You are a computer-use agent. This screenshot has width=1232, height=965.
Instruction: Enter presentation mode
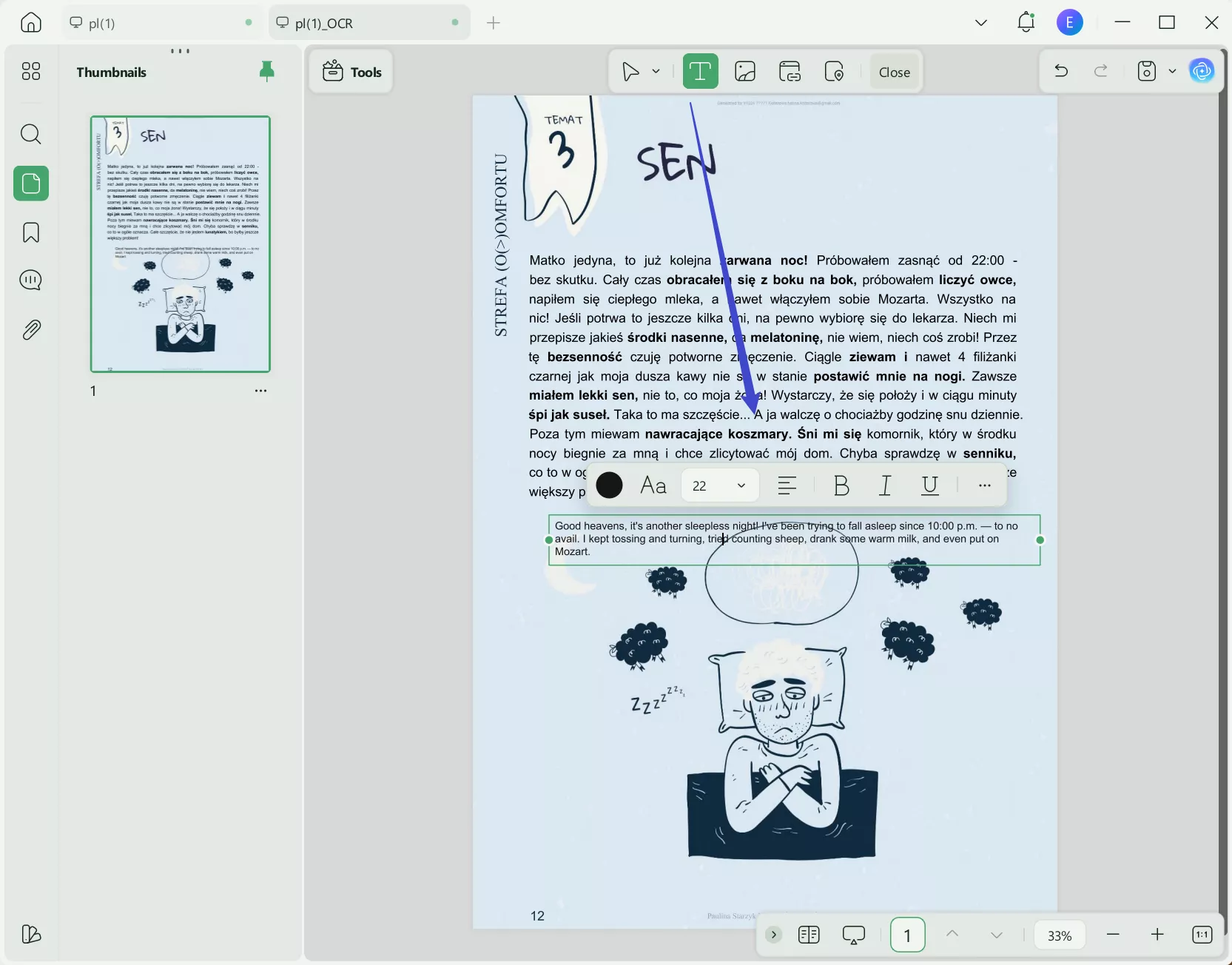click(853, 935)
